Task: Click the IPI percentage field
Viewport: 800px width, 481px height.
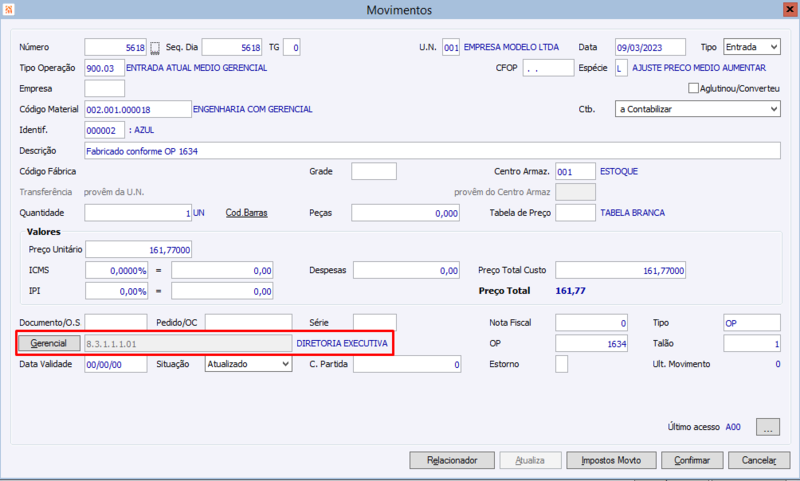Action: [116, 291]
